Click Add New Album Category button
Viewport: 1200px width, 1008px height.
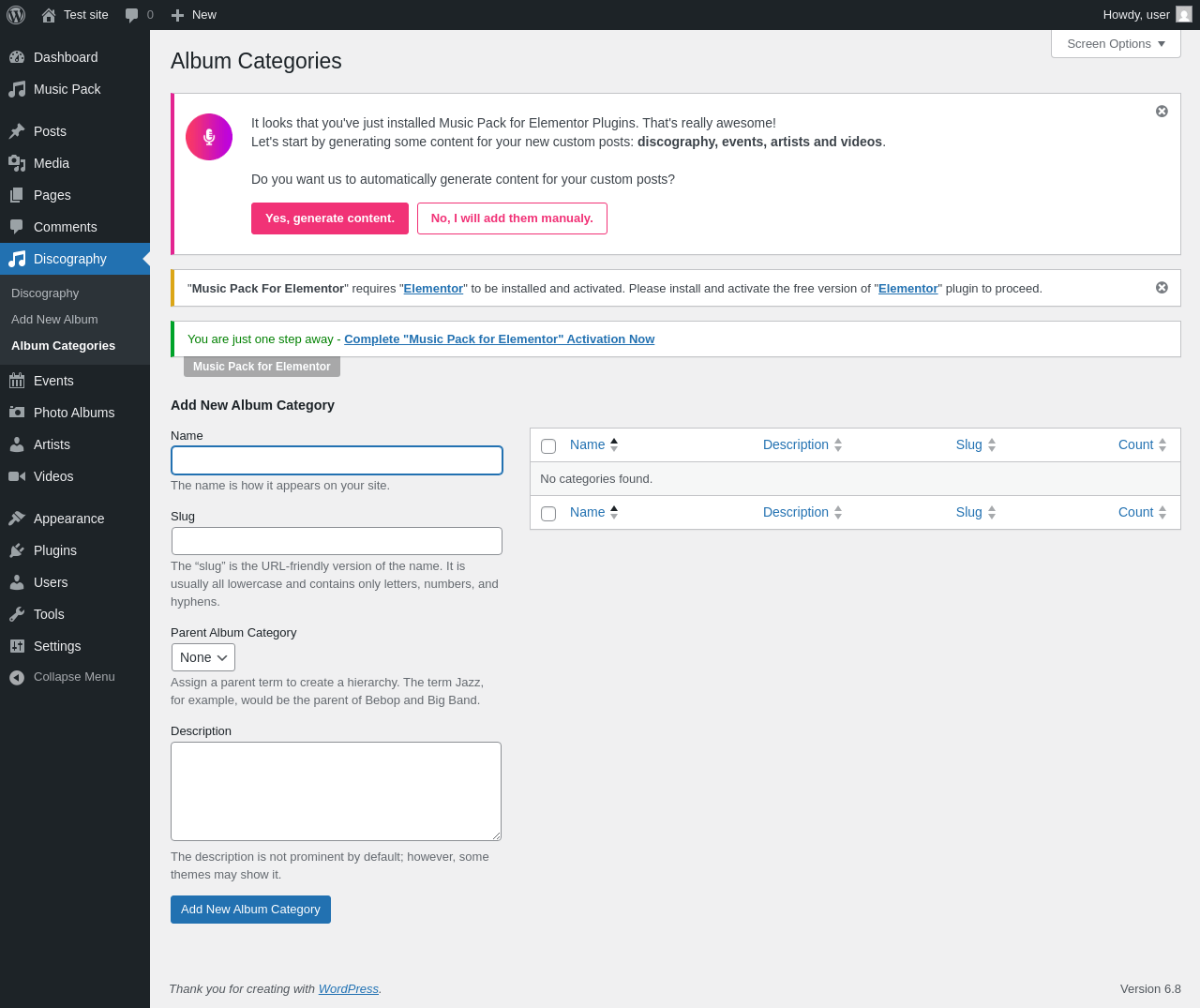[250, 910]
